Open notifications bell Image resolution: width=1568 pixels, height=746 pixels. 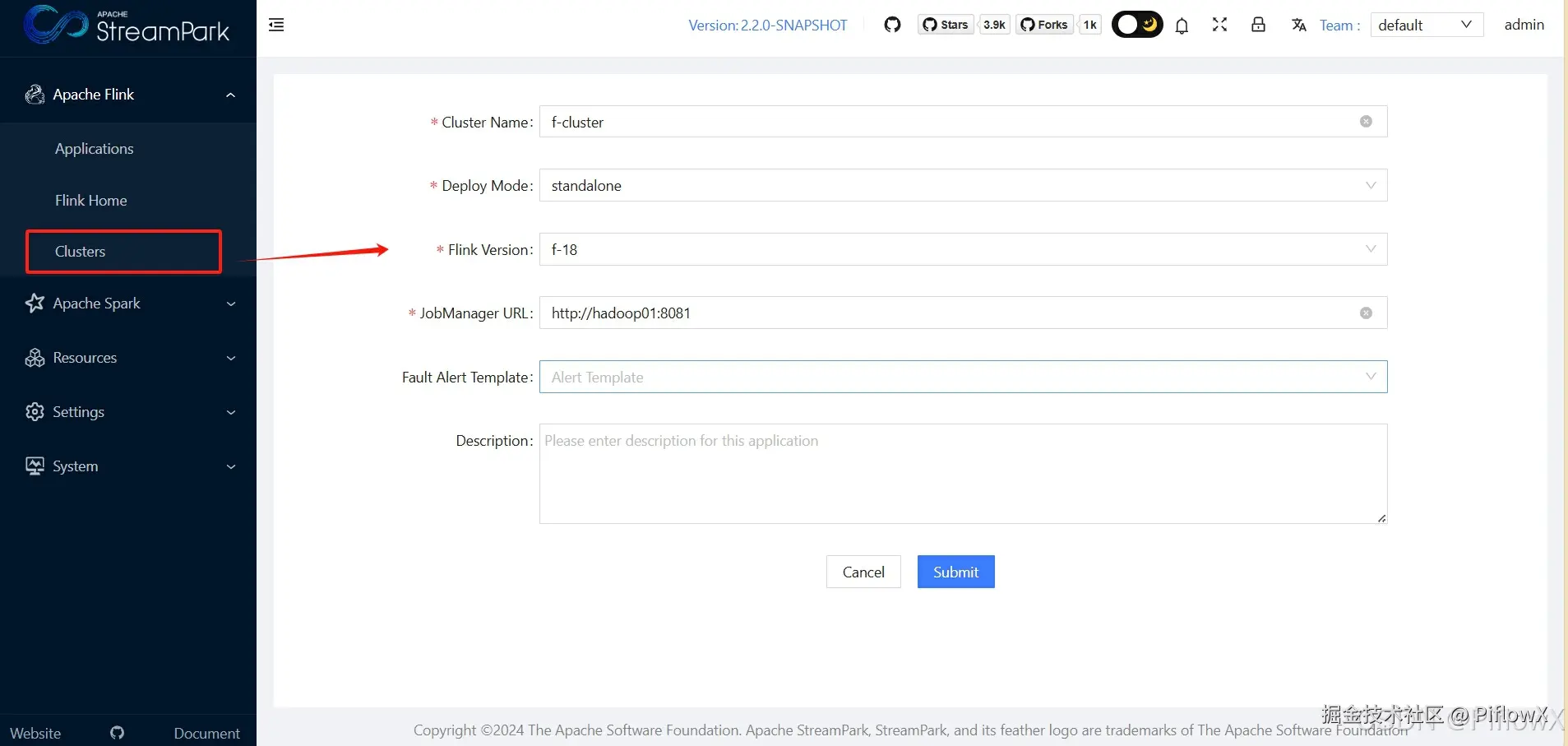1182,25
